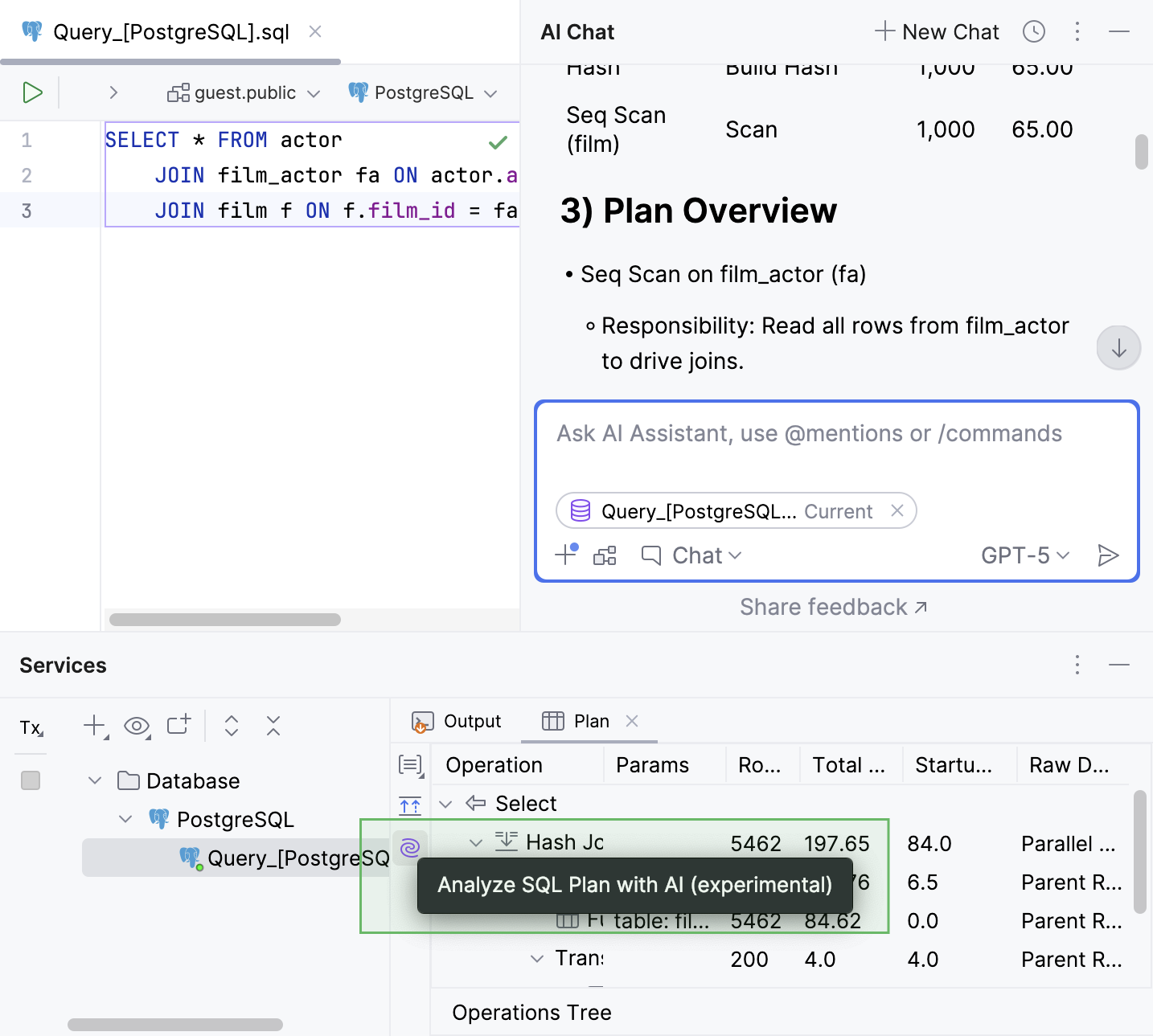Expand all nodes in the Services tree
Viewport: 1153px width, 1036px height.
231,726
